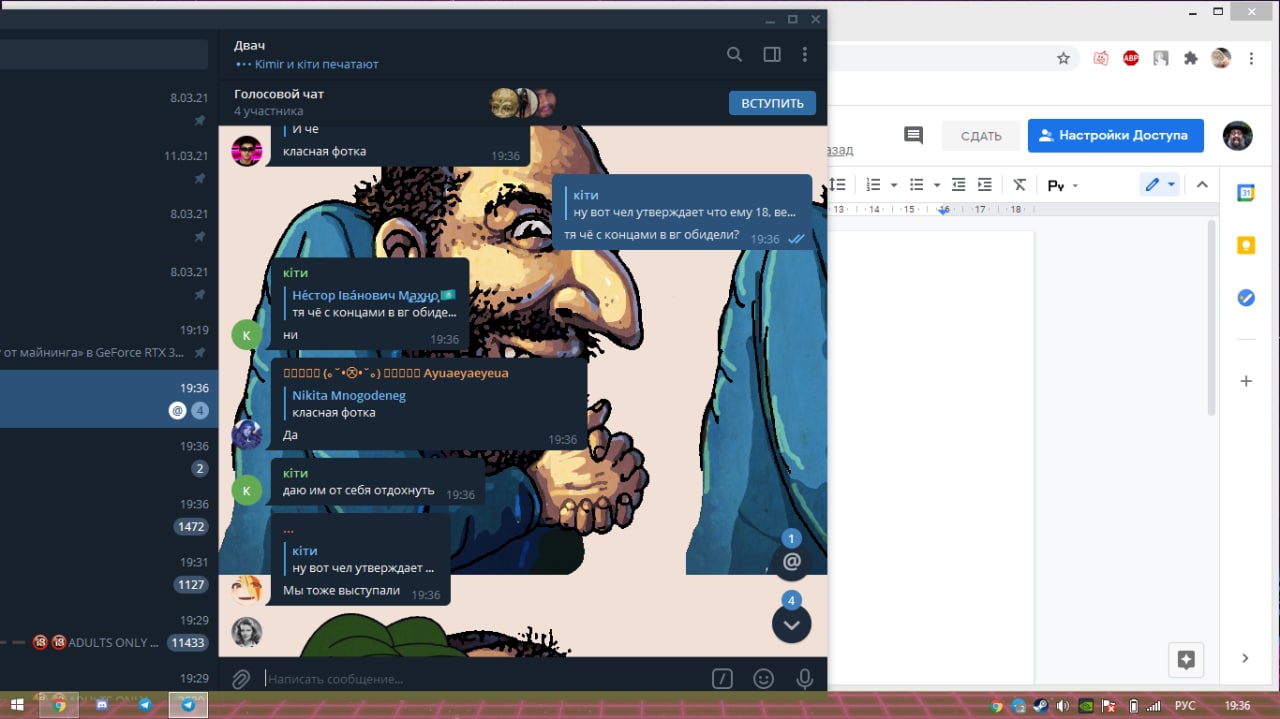Select the message Мы тоже выступали
Viewport: 1280px width, 719px height.
click(341, 590)
